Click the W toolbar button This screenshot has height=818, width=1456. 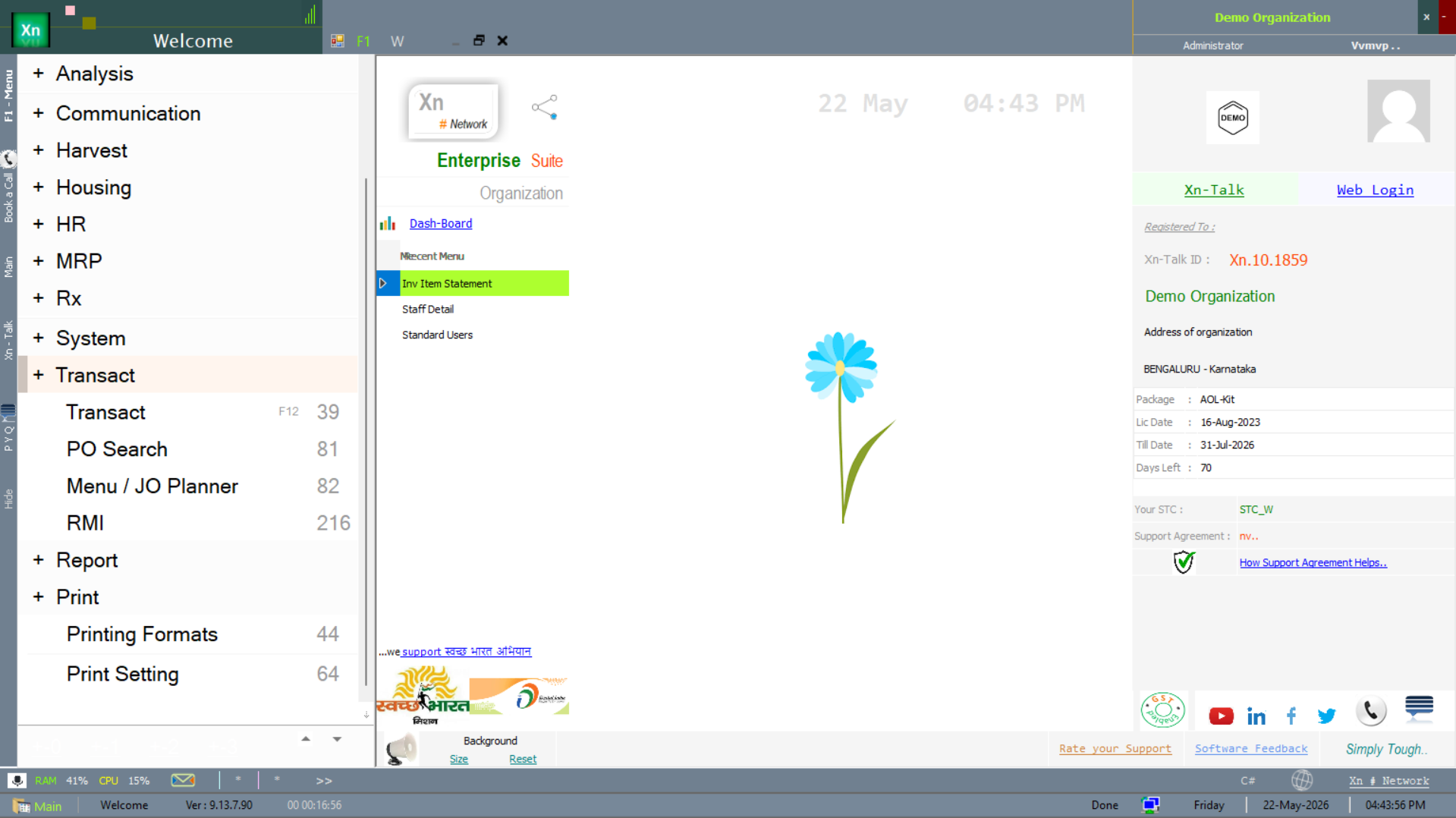397,41
